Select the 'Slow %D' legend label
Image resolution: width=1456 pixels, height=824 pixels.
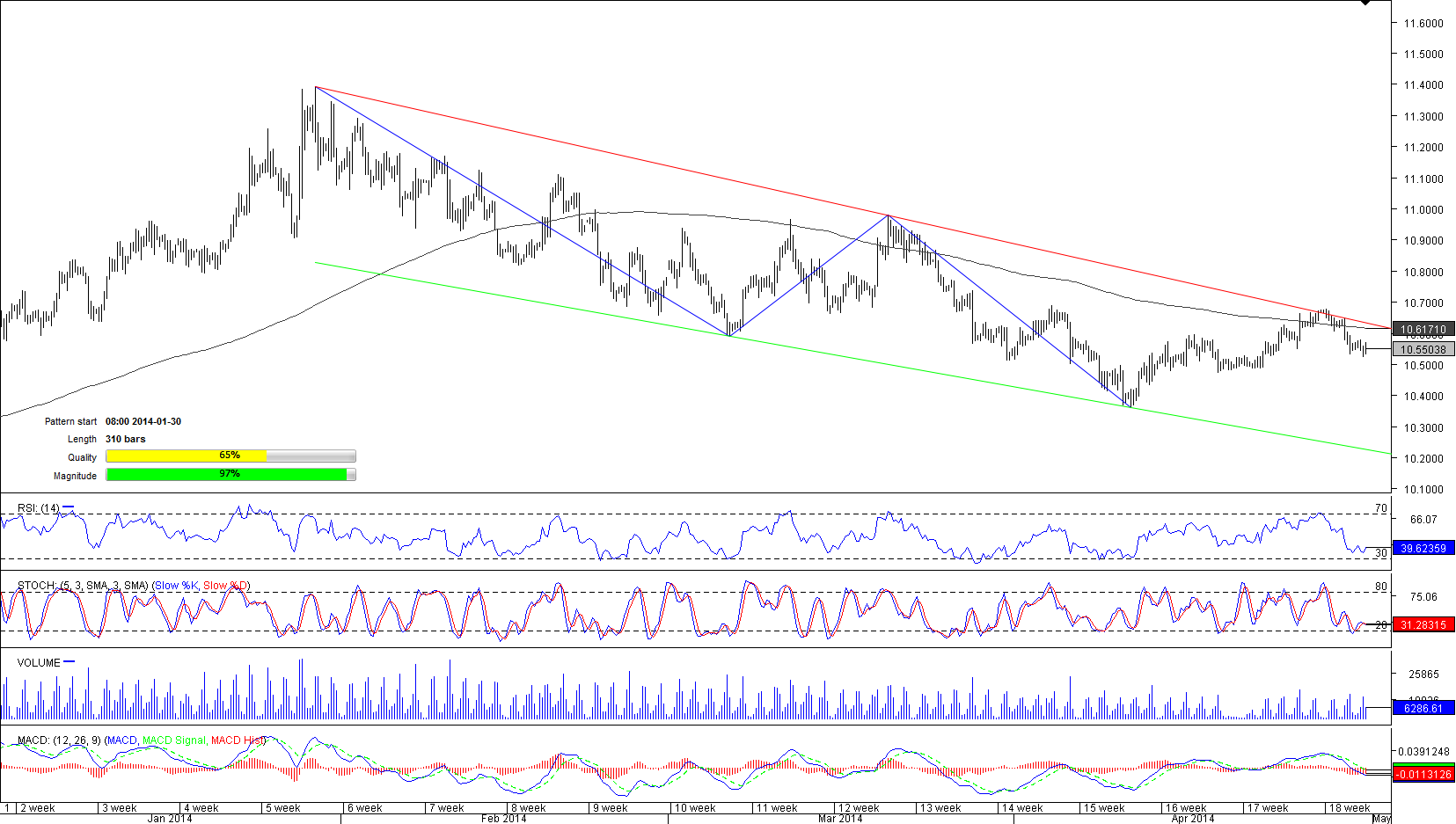pos(225,586)
